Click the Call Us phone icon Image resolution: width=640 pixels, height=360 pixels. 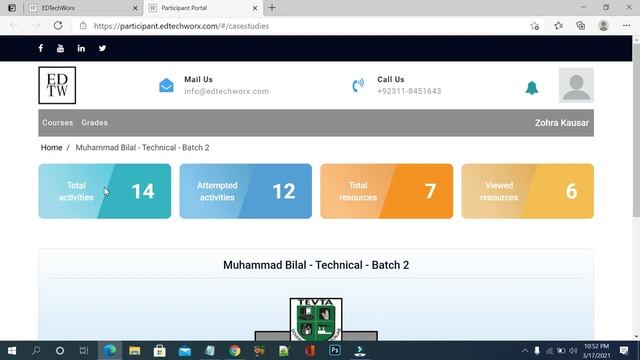(358, 85)
